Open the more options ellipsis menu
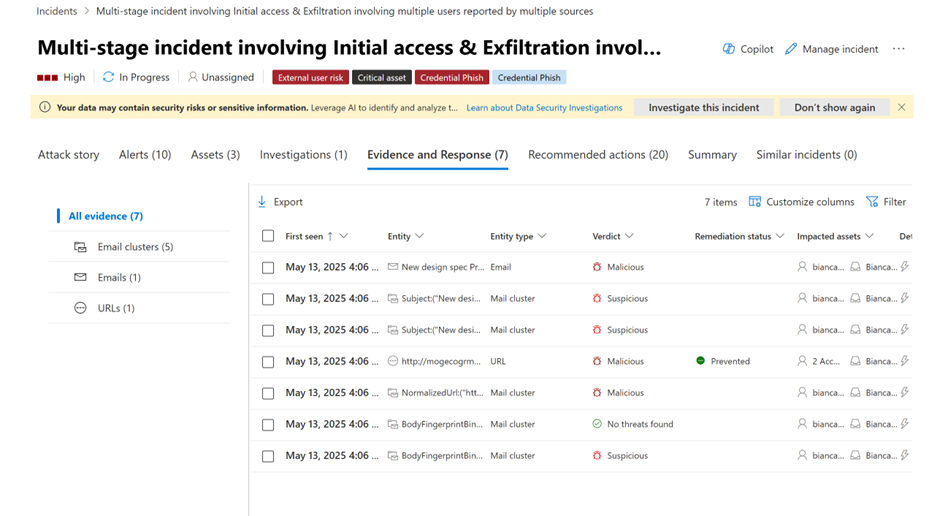The image size is (940, 516). pos(899,49)
